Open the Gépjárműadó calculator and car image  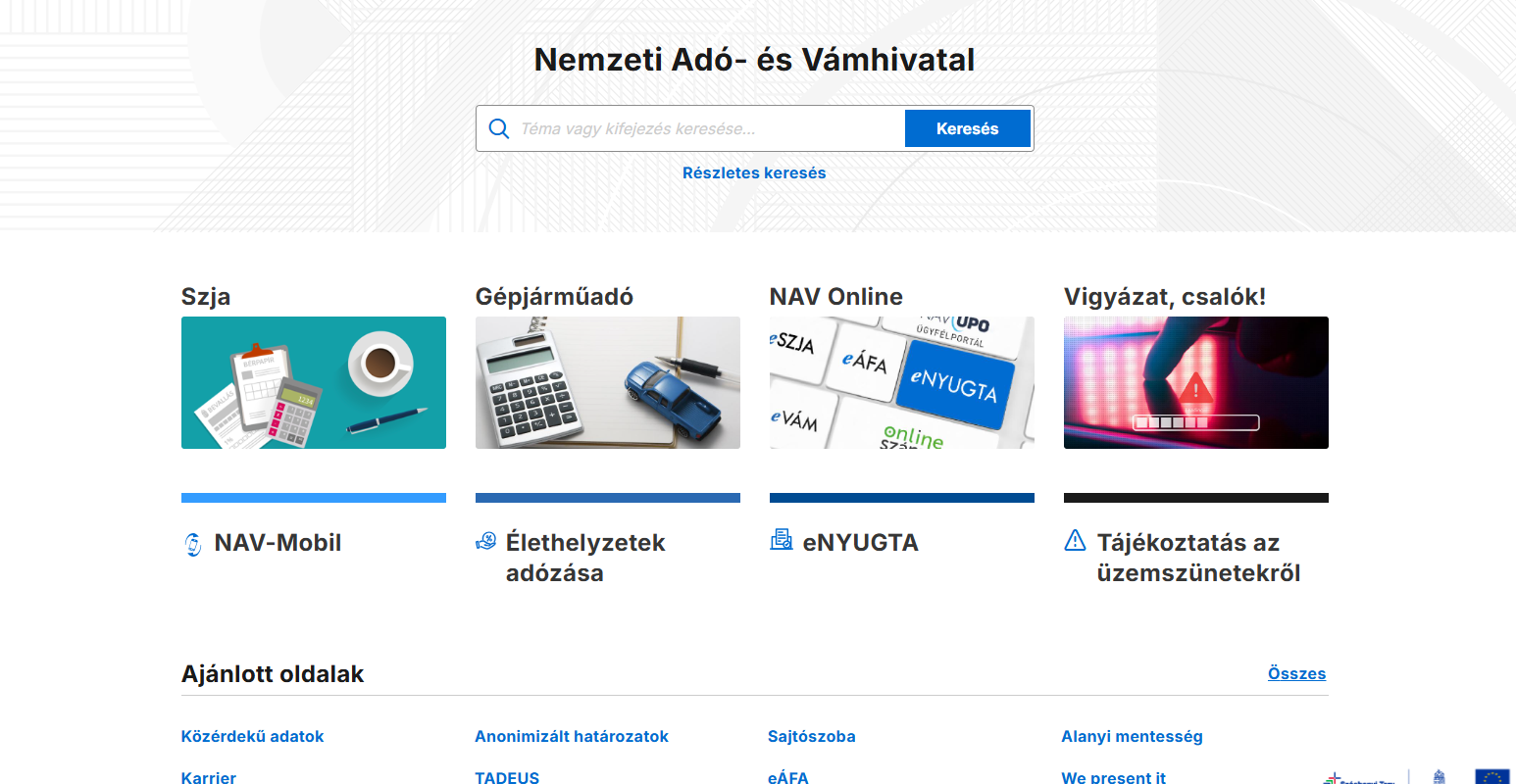608,382
